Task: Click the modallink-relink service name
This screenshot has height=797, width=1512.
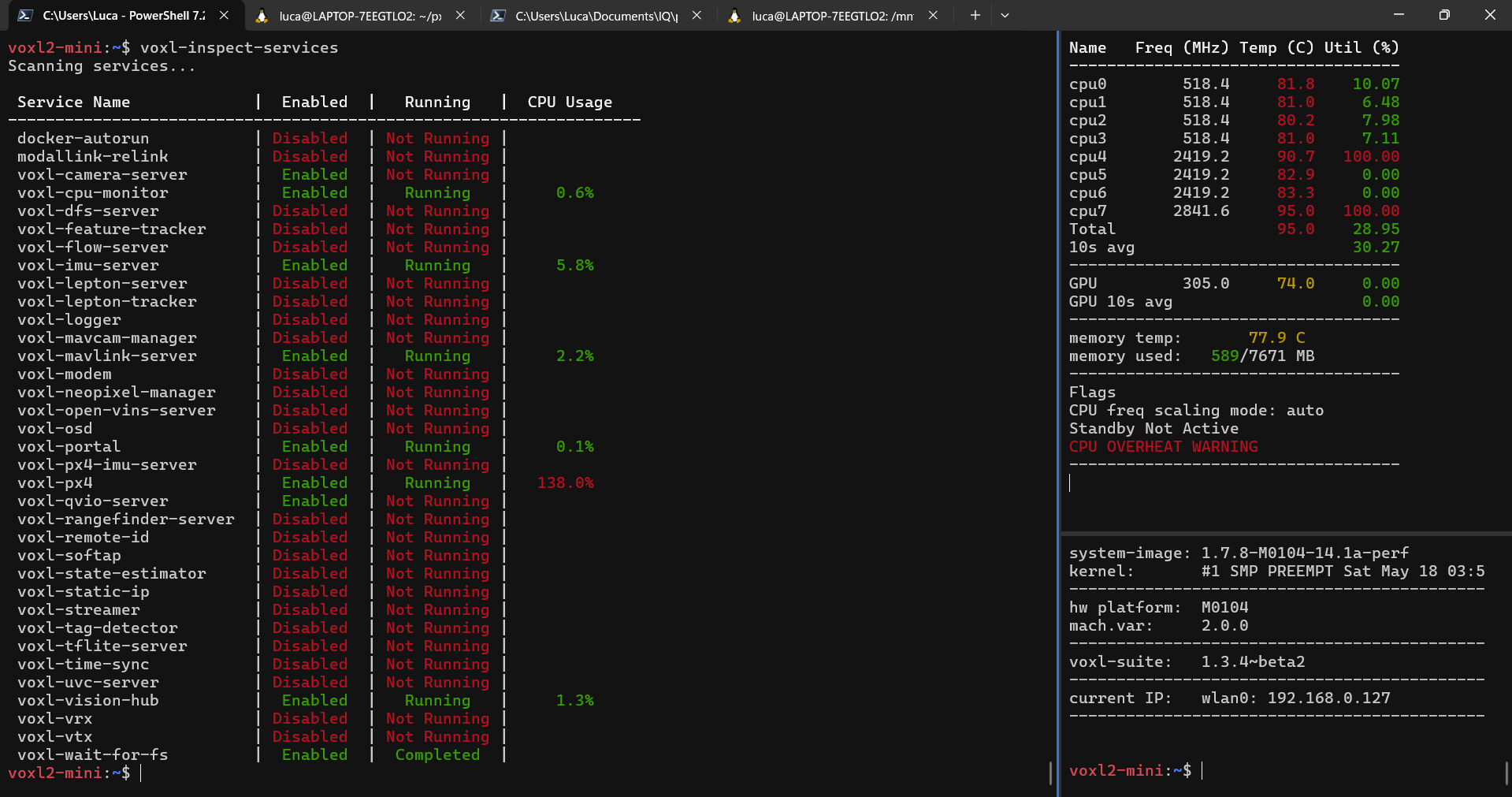Action: [93, 157]
